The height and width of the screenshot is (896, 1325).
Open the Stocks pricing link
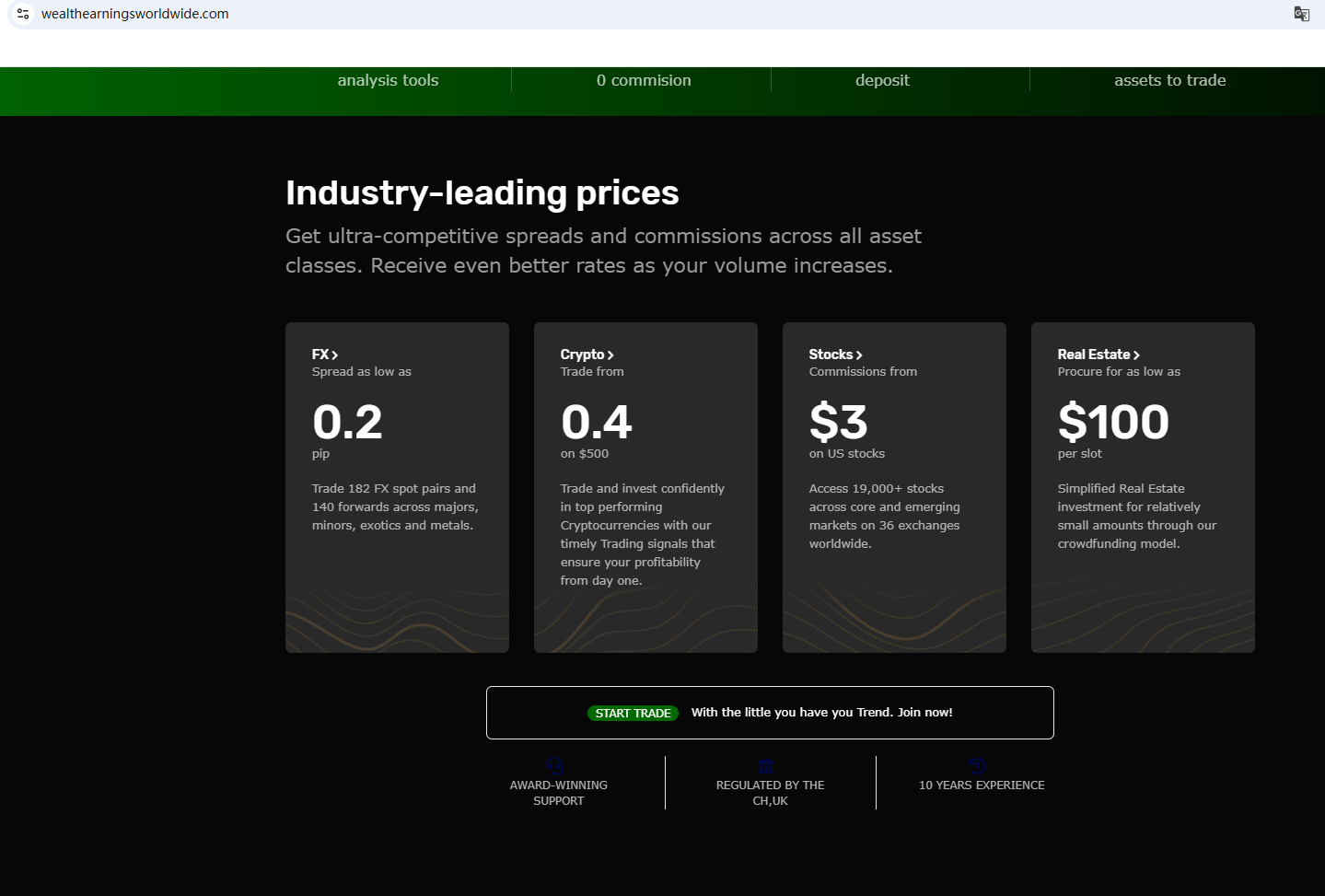[831, 355]
